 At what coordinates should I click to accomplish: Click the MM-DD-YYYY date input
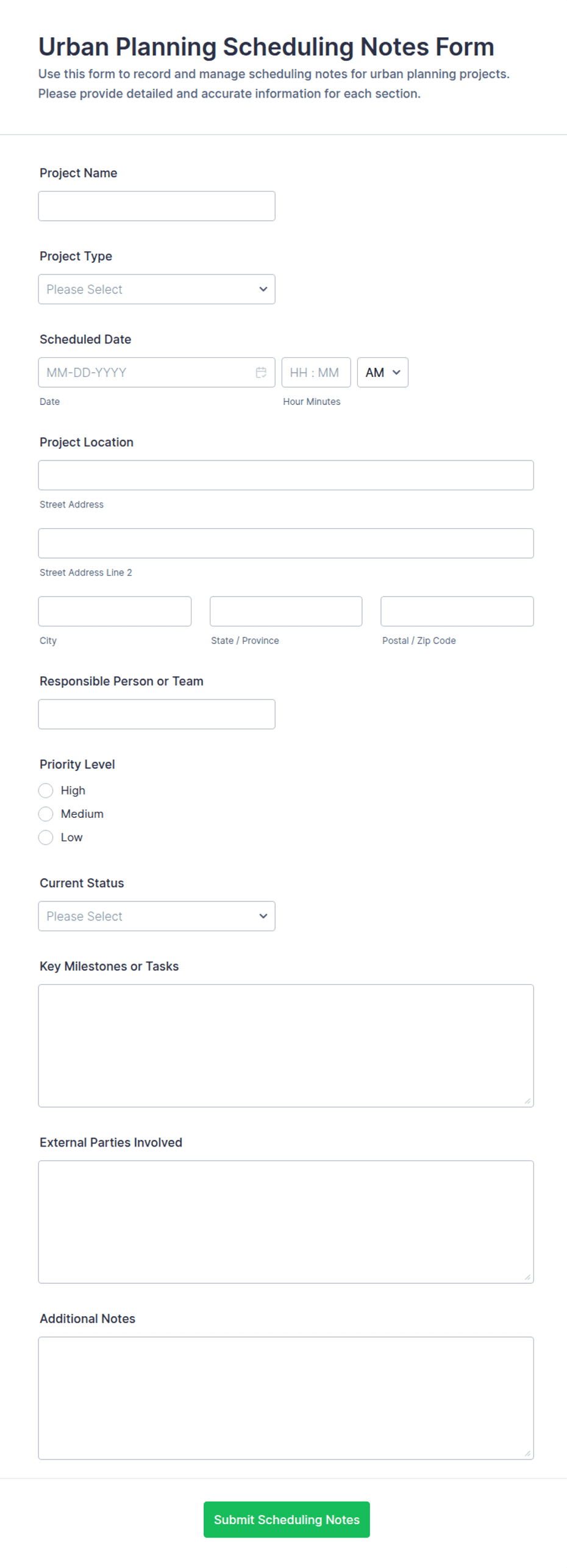point(157,372)
